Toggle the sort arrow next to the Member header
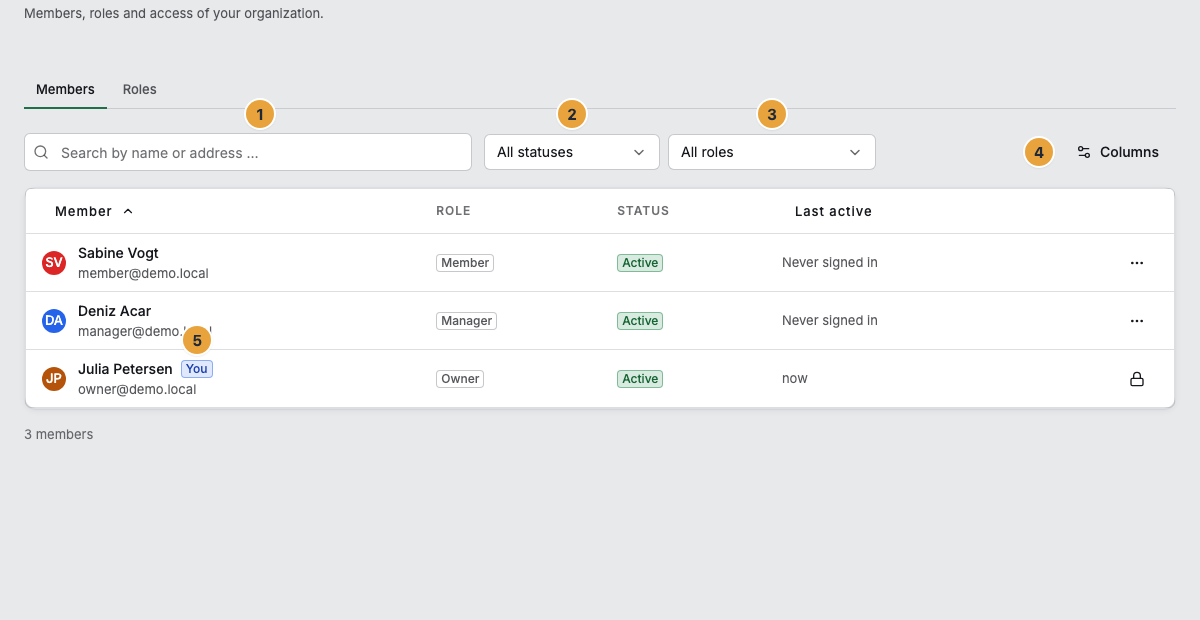 [x=128, y=211]
